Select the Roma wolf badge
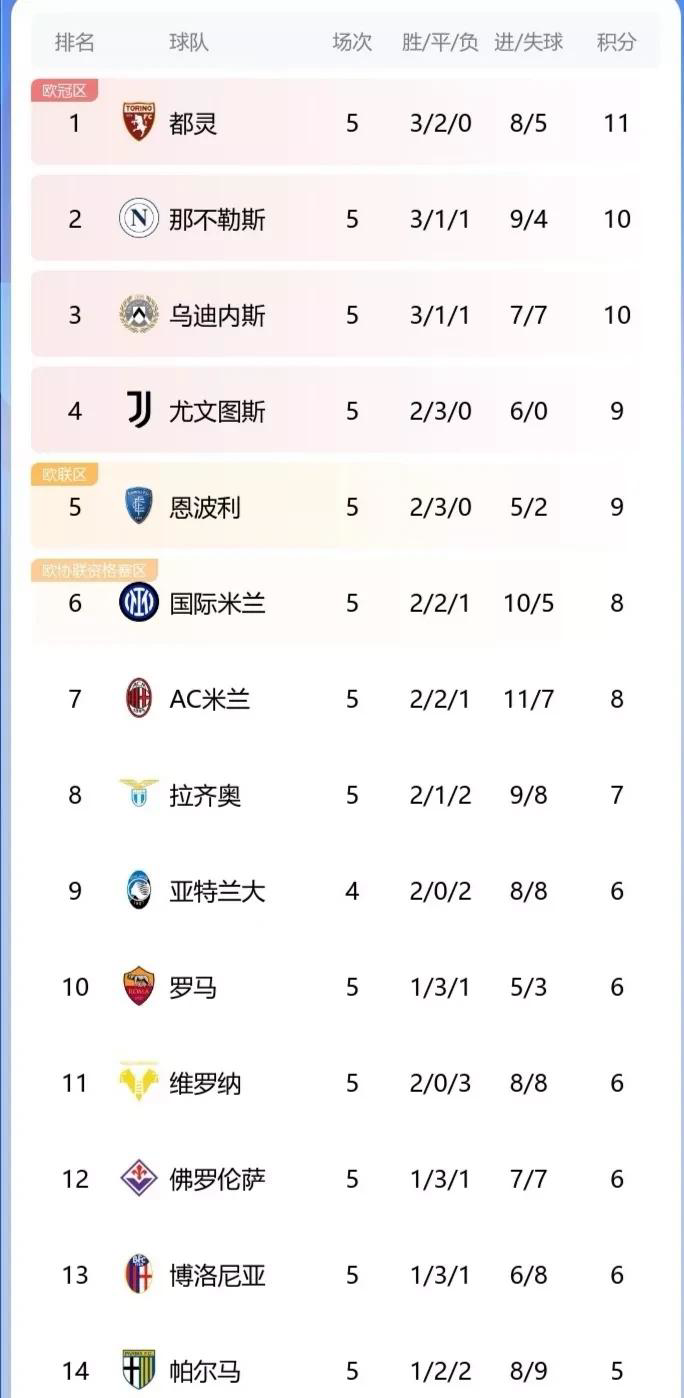Viewport: 684px width, 1398px height. (x=140, y=986)
